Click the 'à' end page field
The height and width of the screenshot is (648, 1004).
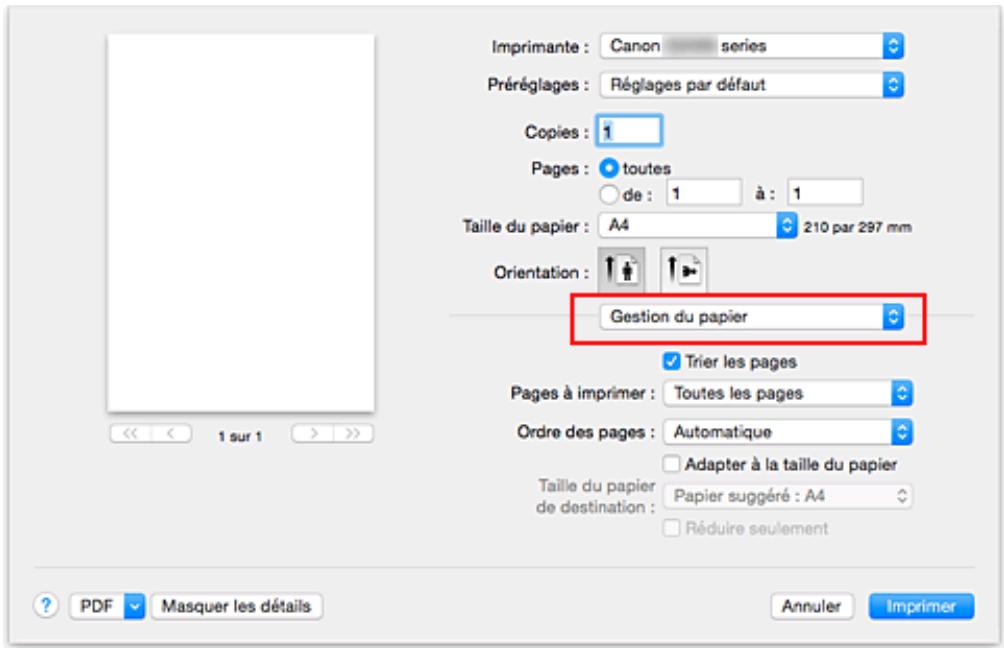(x=825, y=193)
